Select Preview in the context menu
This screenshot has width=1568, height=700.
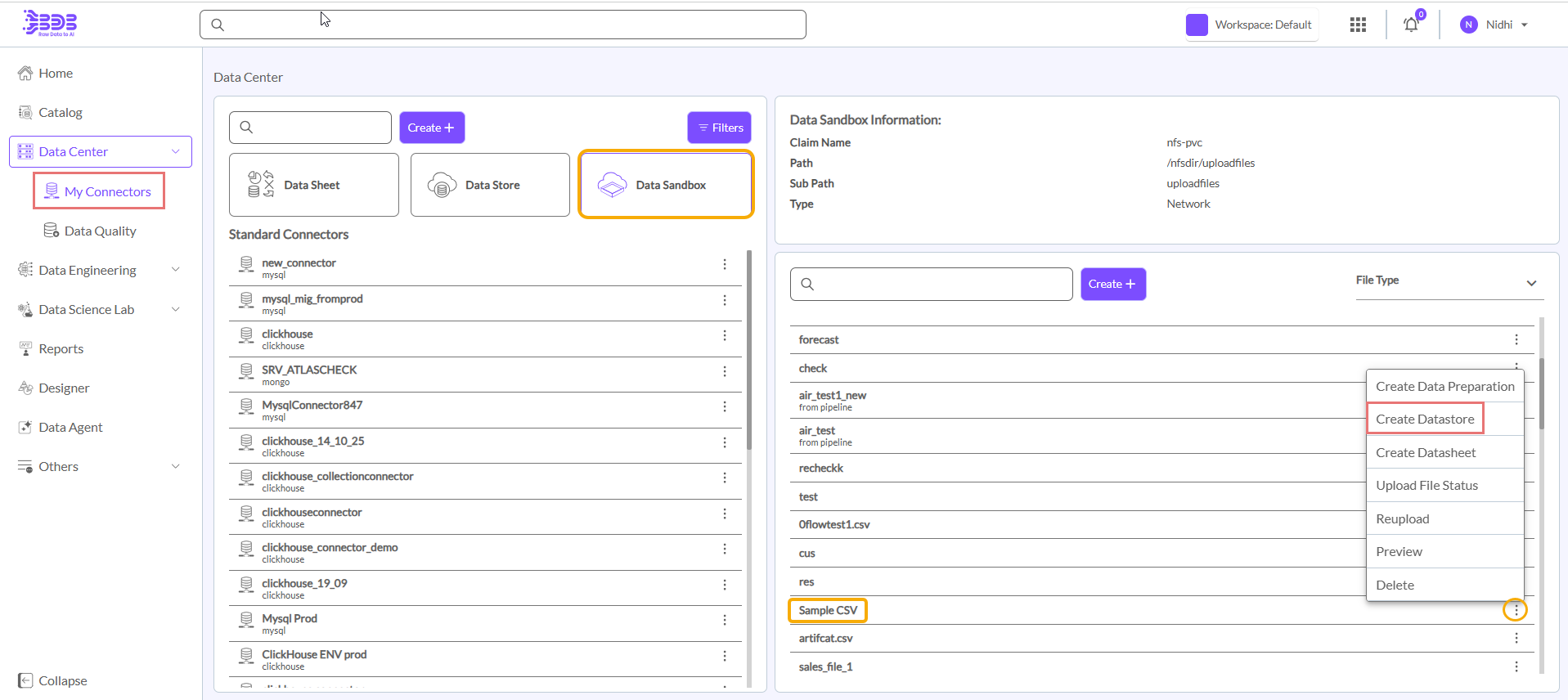1399,552
